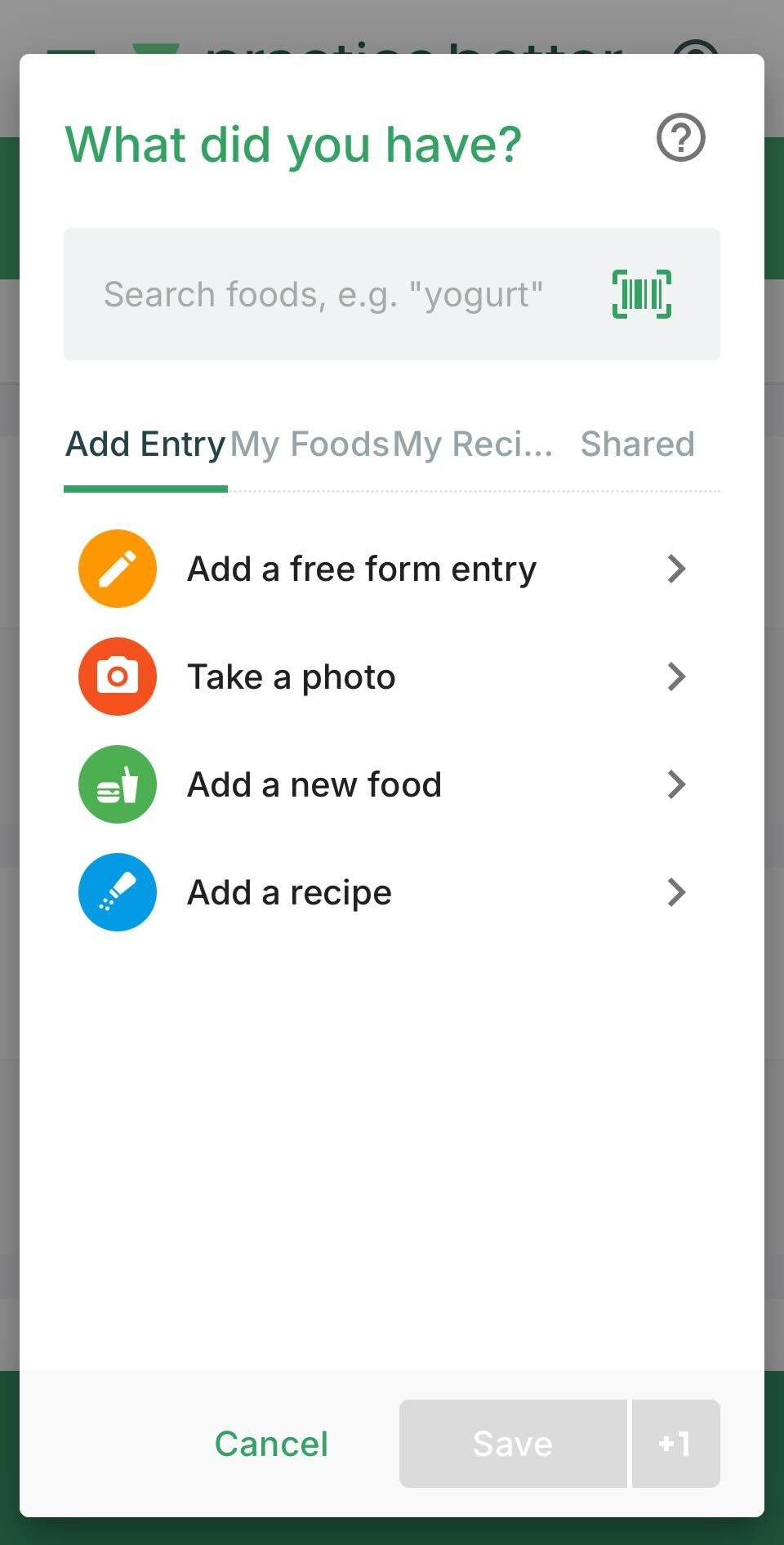Select the Add Entry tab

[145, 444]
